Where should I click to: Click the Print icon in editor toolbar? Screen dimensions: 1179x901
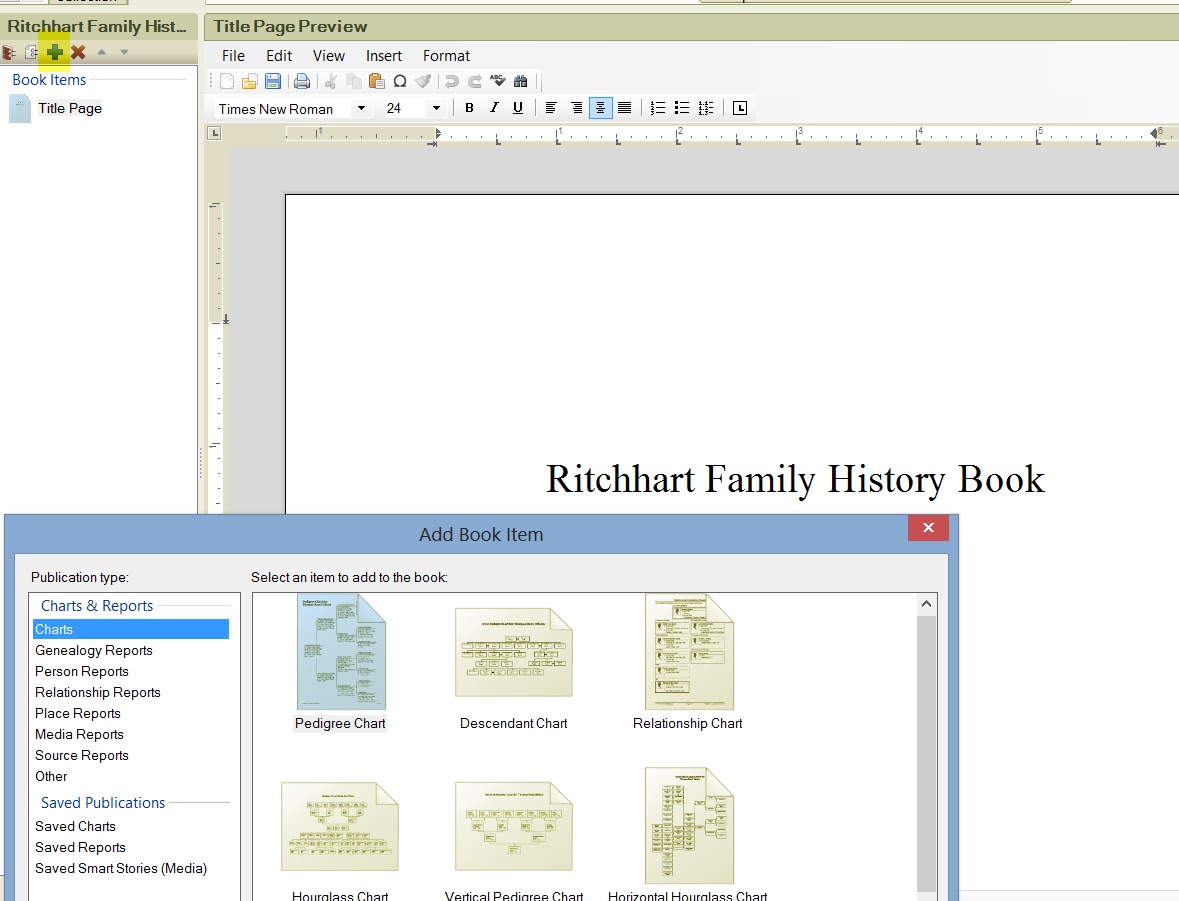pos(302,81)
